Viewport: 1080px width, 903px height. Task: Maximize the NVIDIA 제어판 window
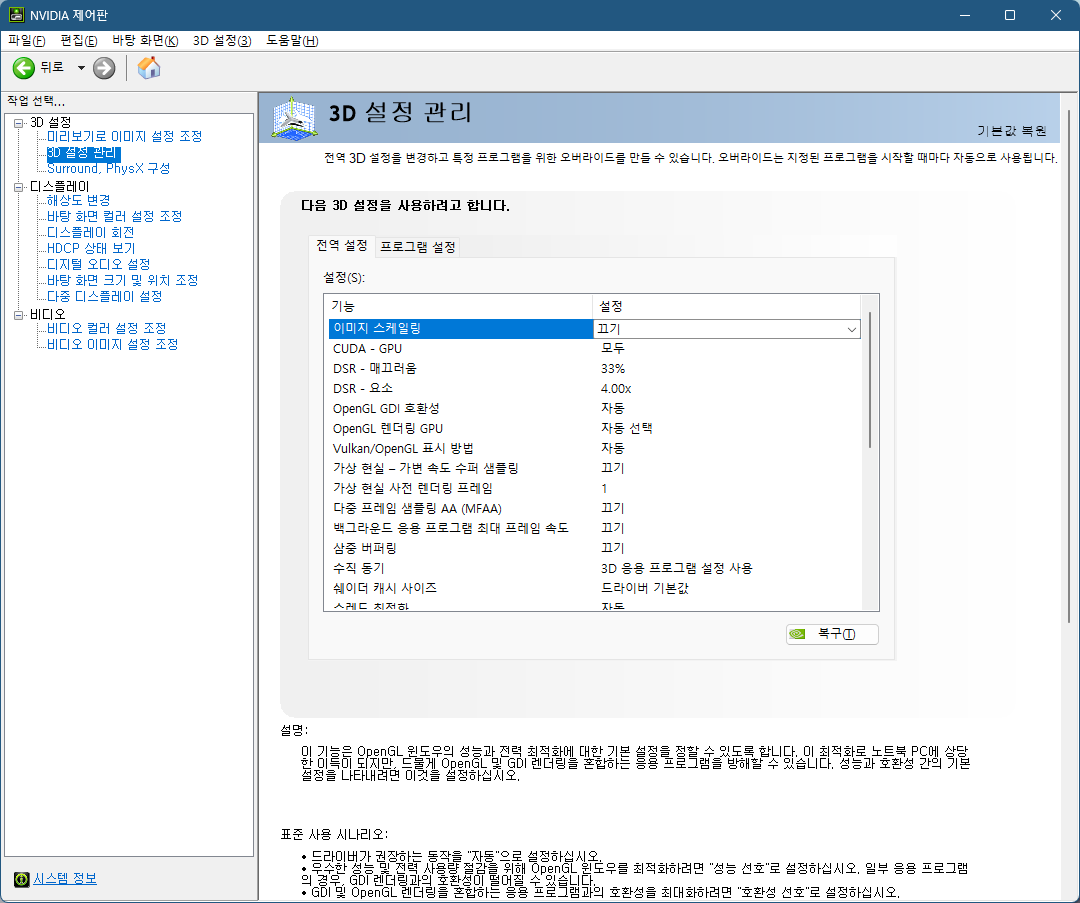tap(1010, 15)
